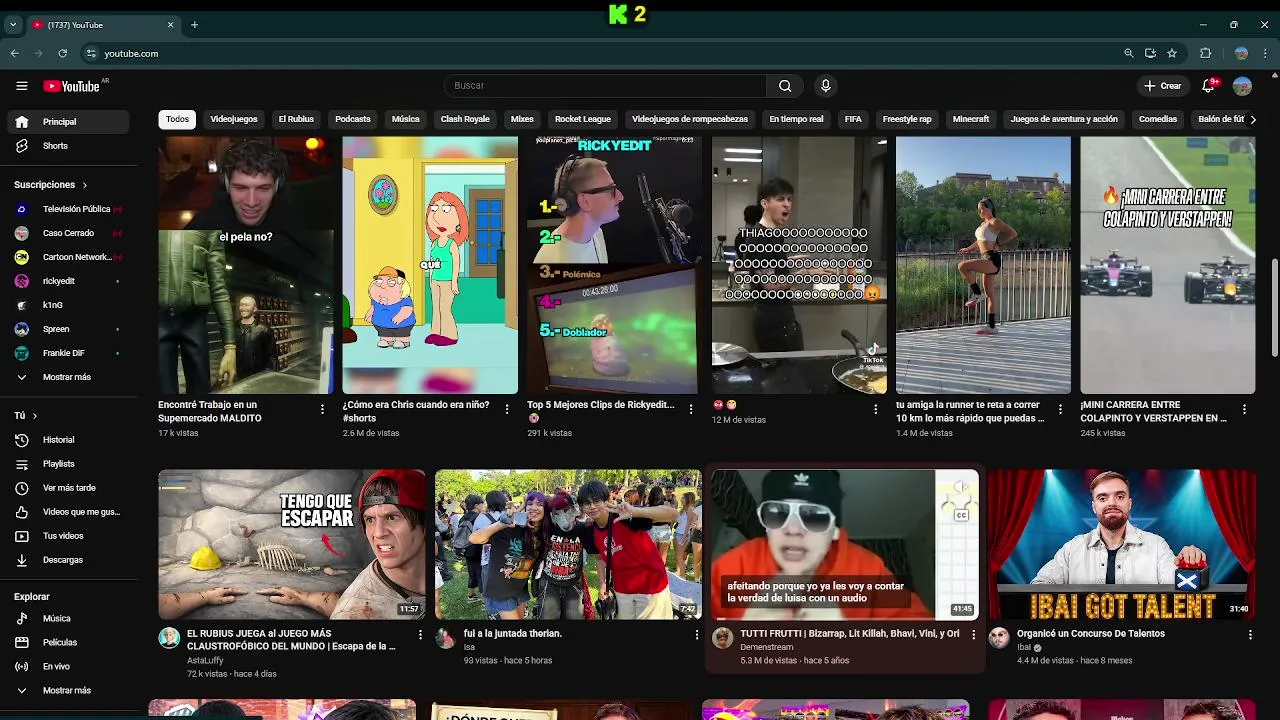1280x720 pixels.
Task: Activate voice search microphone
Action: (x=825, y=86)
